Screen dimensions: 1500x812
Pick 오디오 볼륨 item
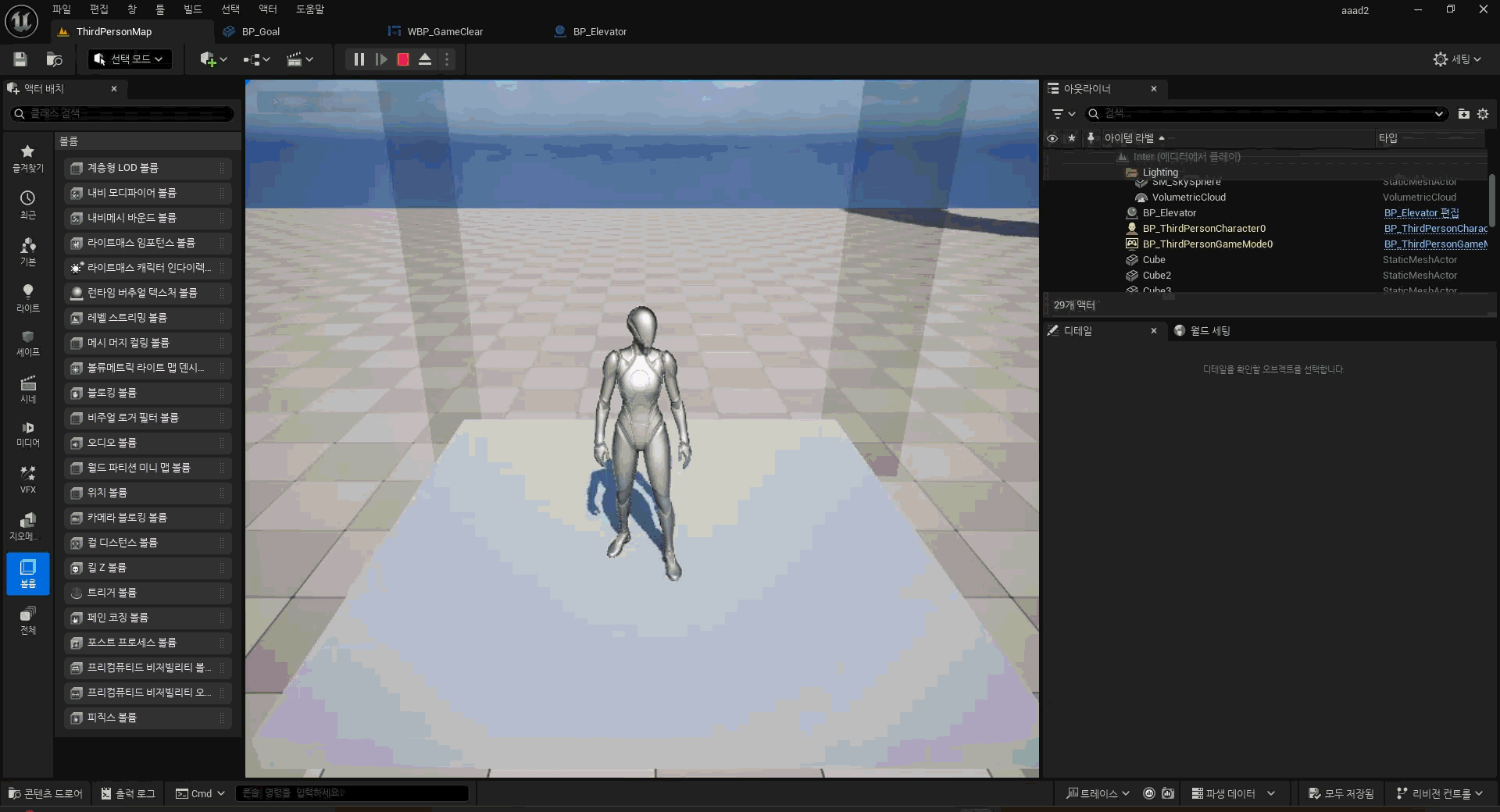coord(148,443)
